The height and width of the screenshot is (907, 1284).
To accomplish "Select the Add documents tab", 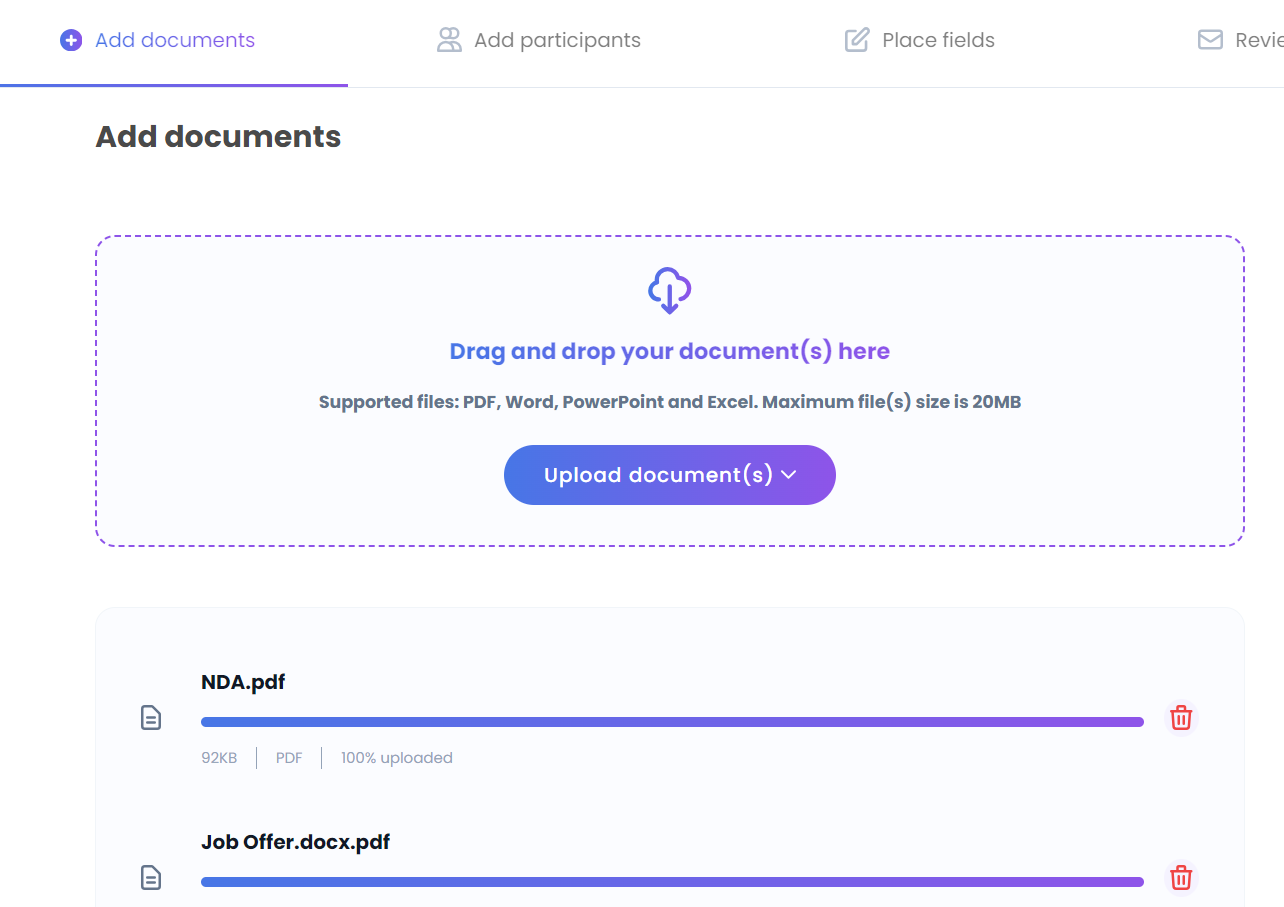I will point(158,40).
